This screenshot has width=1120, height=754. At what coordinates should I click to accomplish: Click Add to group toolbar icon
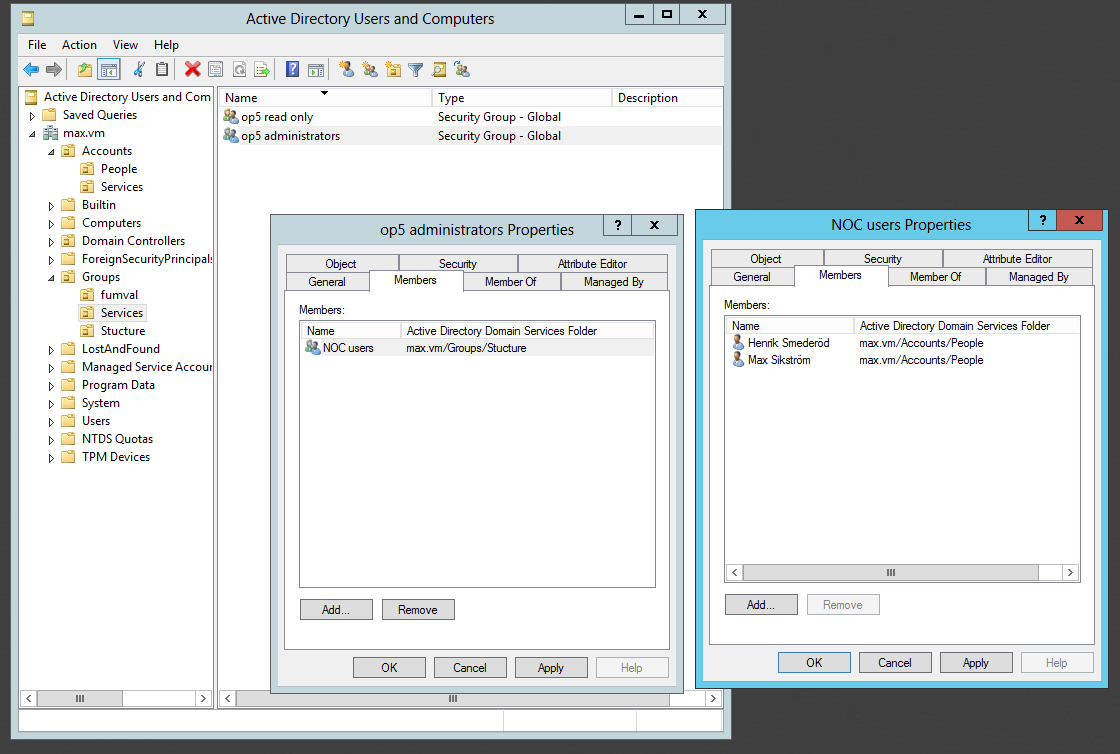tap(462, 69)
